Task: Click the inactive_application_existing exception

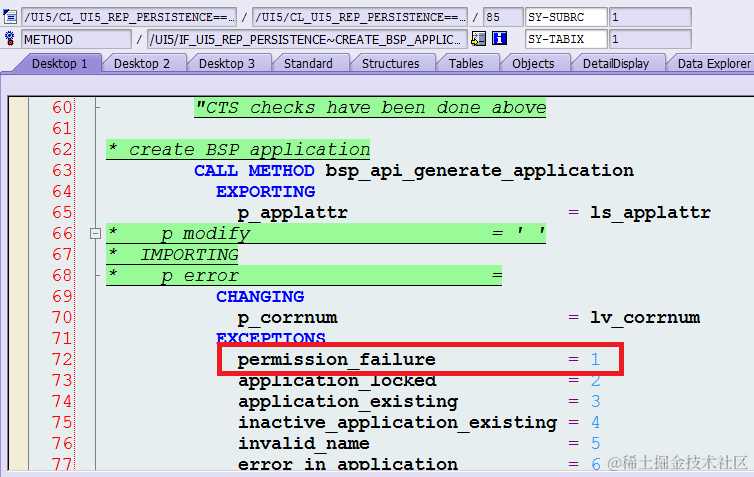Action: [x=398, y=423]
